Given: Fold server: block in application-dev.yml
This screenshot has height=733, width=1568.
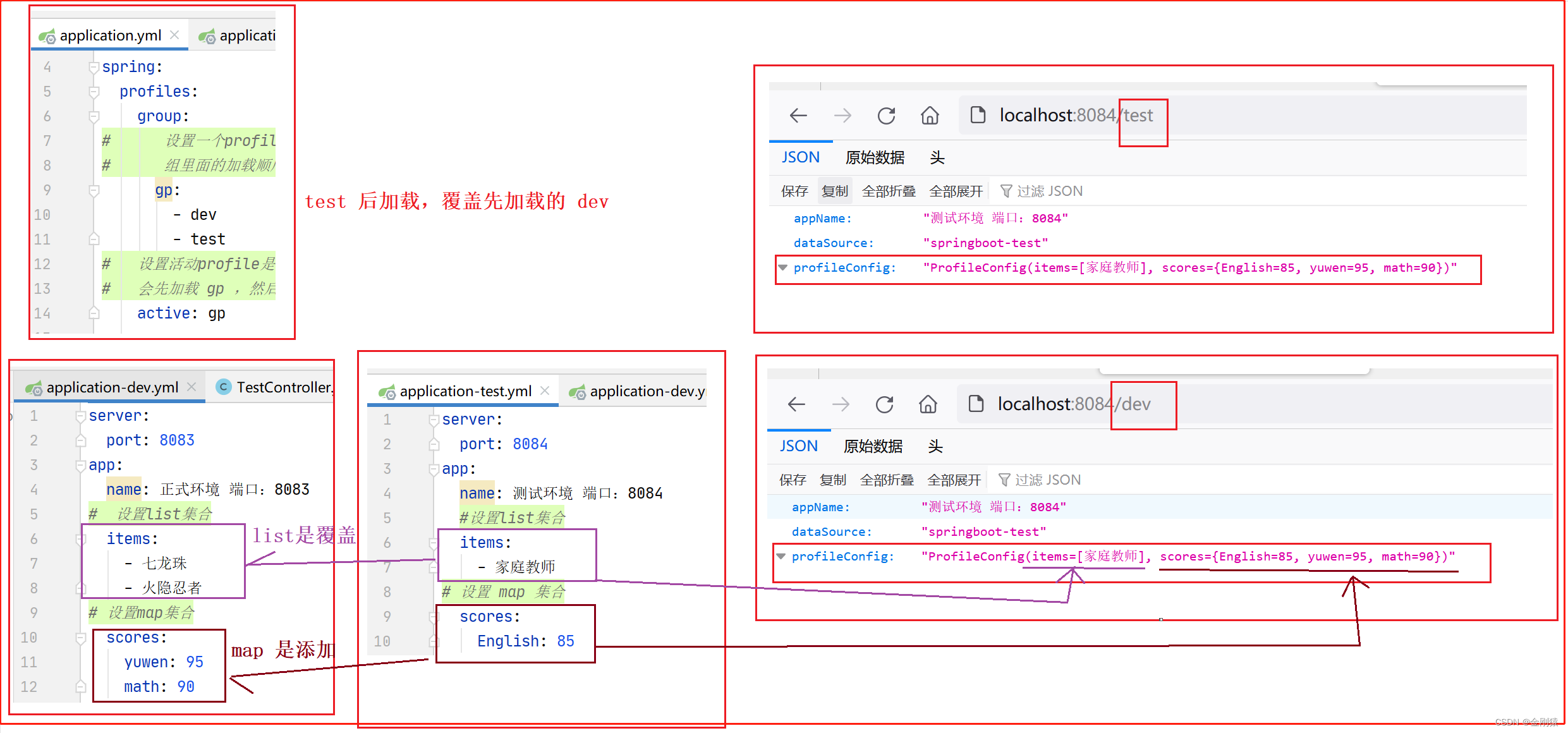Looking at the screenshot, I should (81, 416).
